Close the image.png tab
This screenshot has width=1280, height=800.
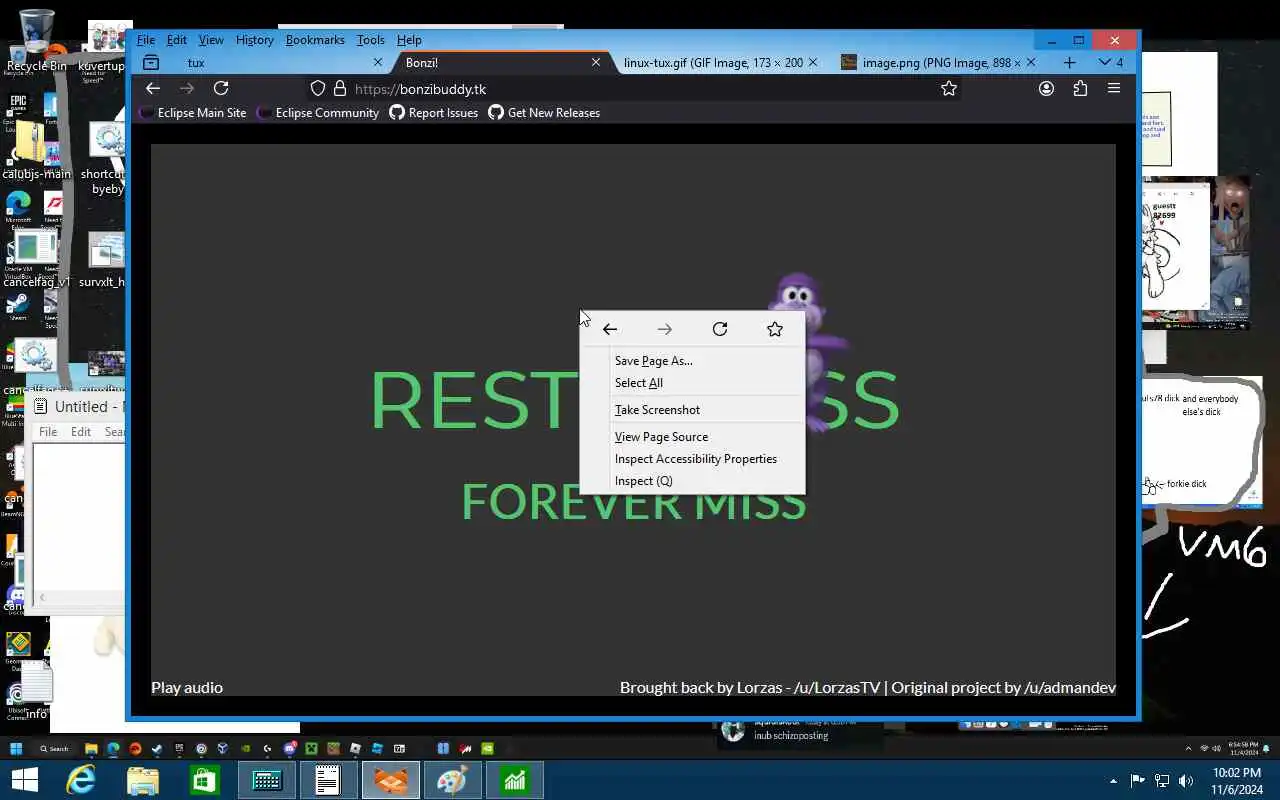[1031, 62]
